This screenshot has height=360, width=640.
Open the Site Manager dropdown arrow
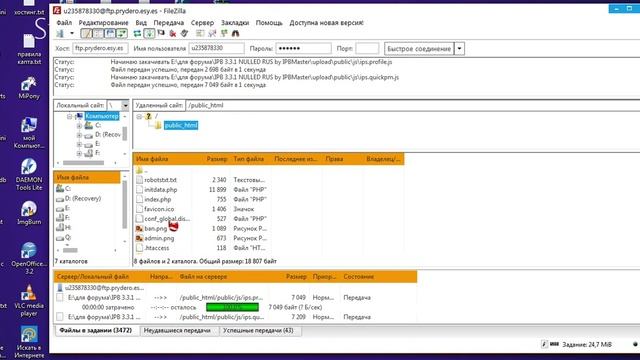point(72,33)
